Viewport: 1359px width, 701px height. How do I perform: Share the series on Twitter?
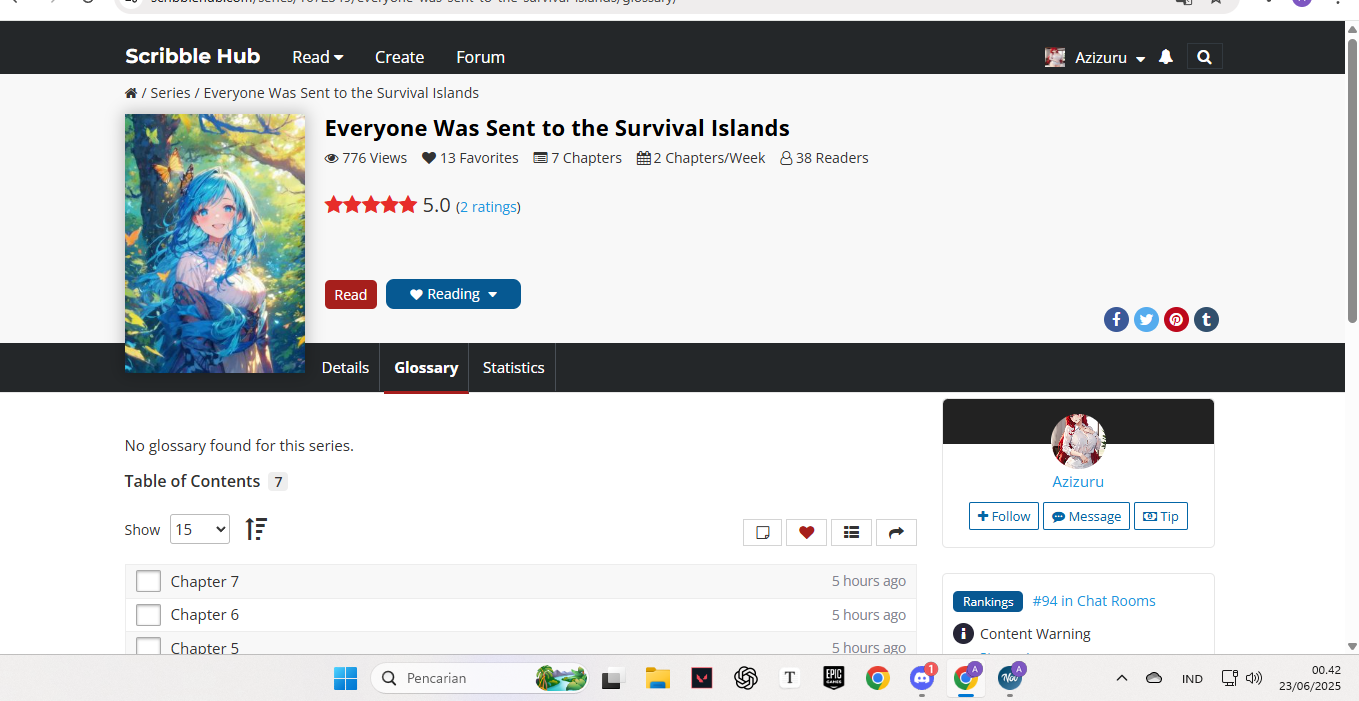pyautogui.click(x=1146, y=320)
